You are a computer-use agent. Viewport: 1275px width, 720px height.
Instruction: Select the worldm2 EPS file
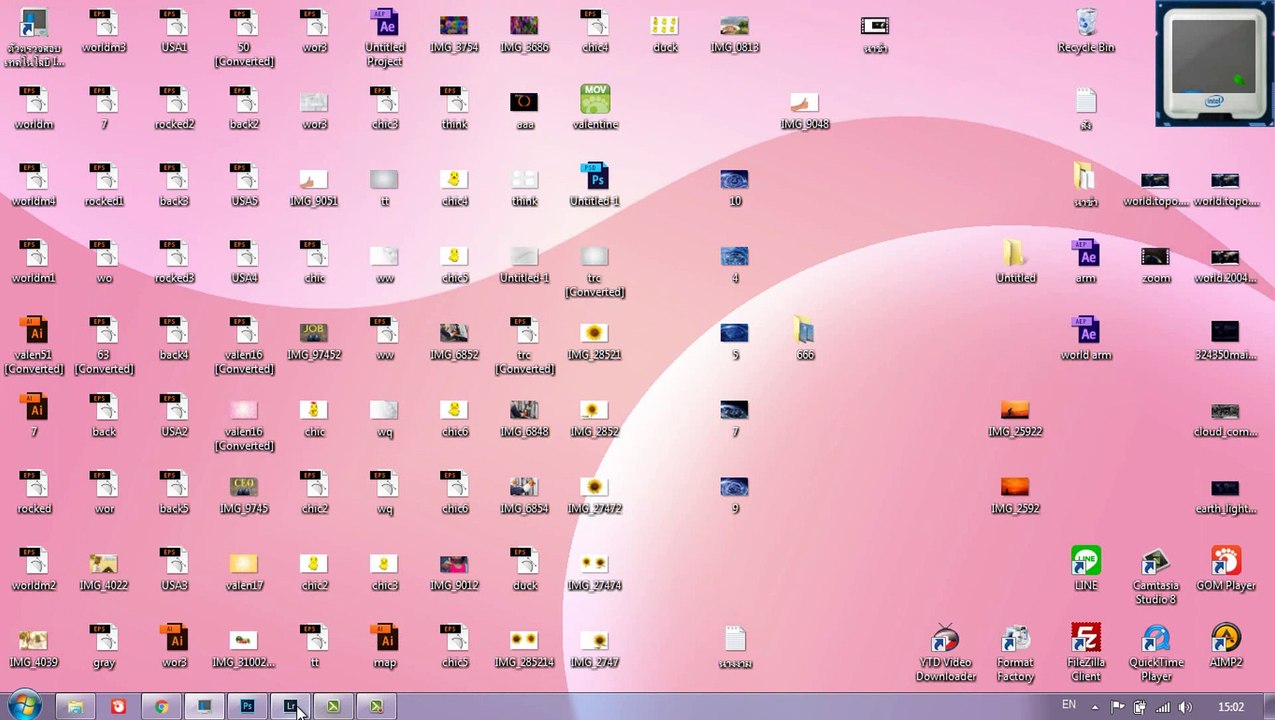click(34, 568)
